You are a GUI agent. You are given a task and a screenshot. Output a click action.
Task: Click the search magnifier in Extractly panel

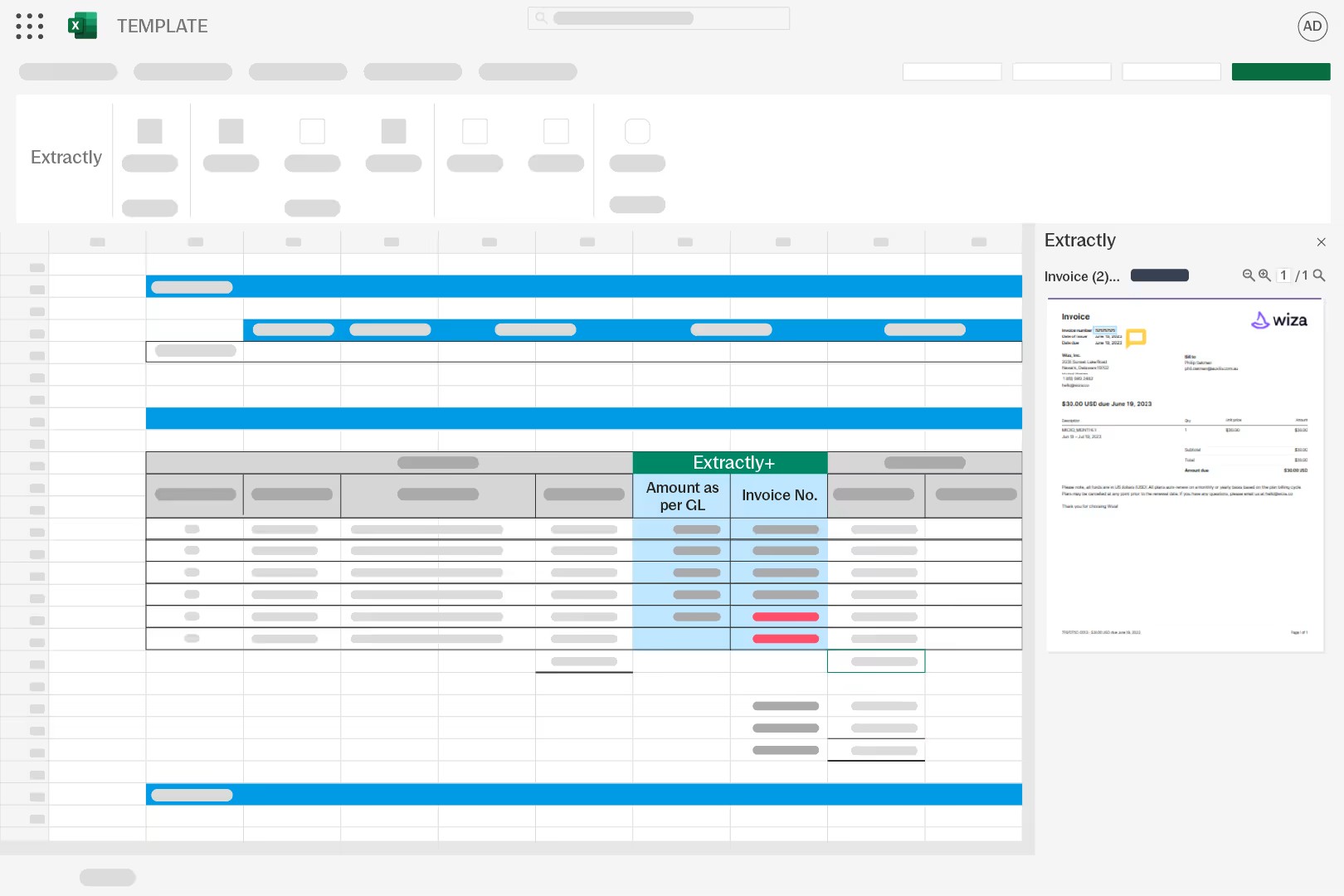tap(1319, 275)
